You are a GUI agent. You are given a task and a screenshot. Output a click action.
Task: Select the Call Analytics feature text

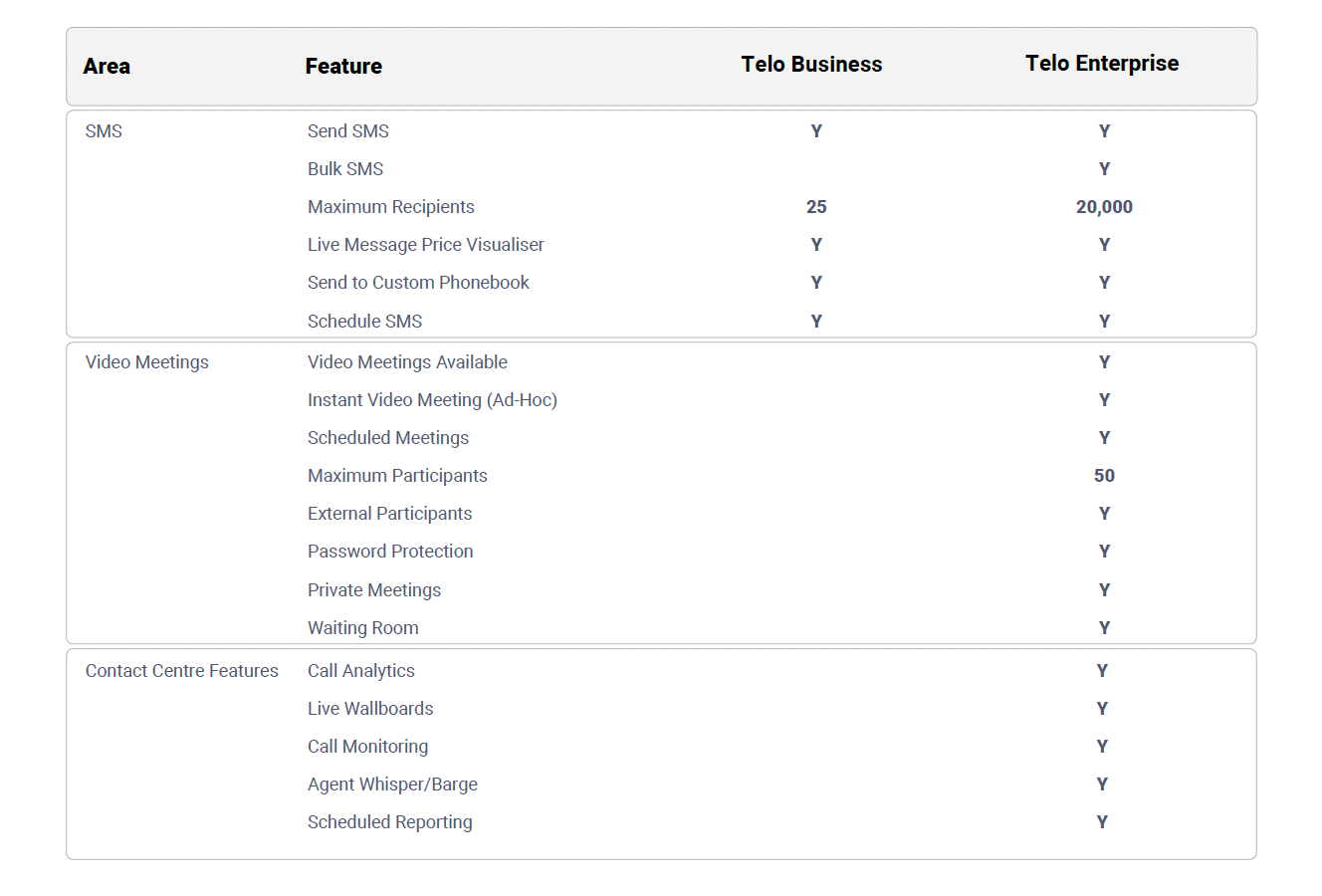point(361,671)
